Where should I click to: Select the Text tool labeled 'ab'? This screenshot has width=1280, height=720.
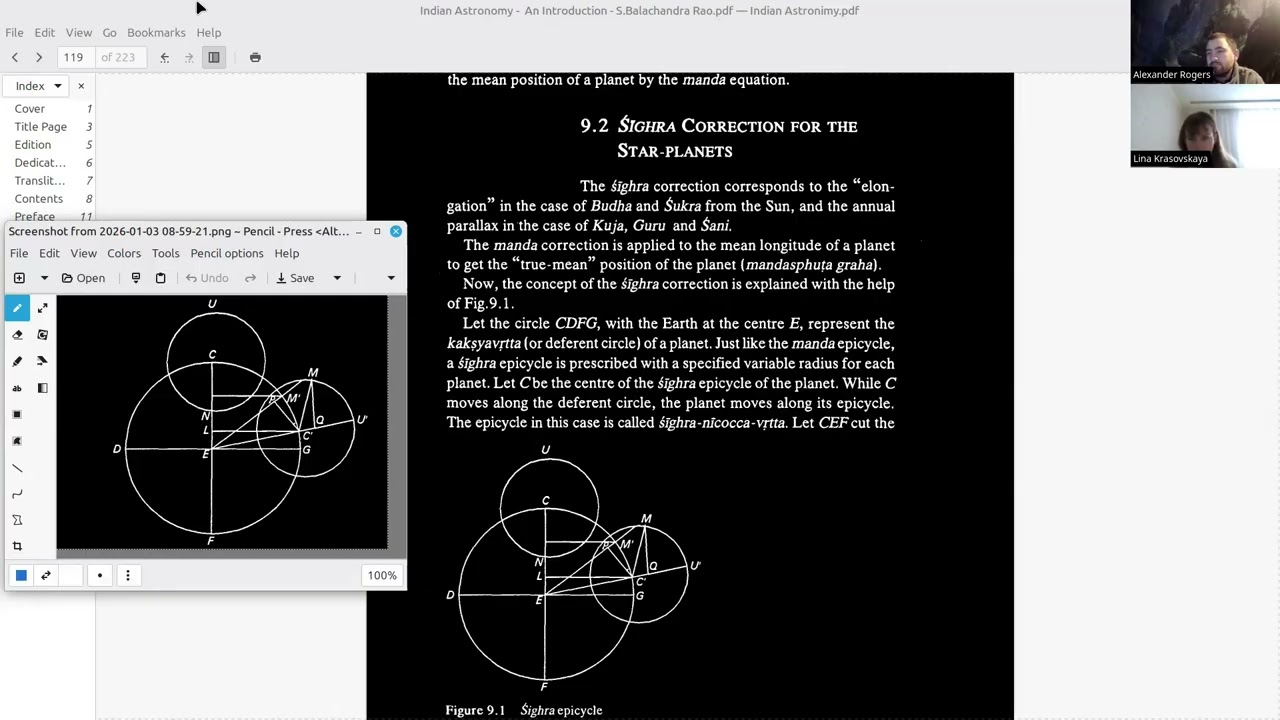pyautogui.click(x=17, y=388)
